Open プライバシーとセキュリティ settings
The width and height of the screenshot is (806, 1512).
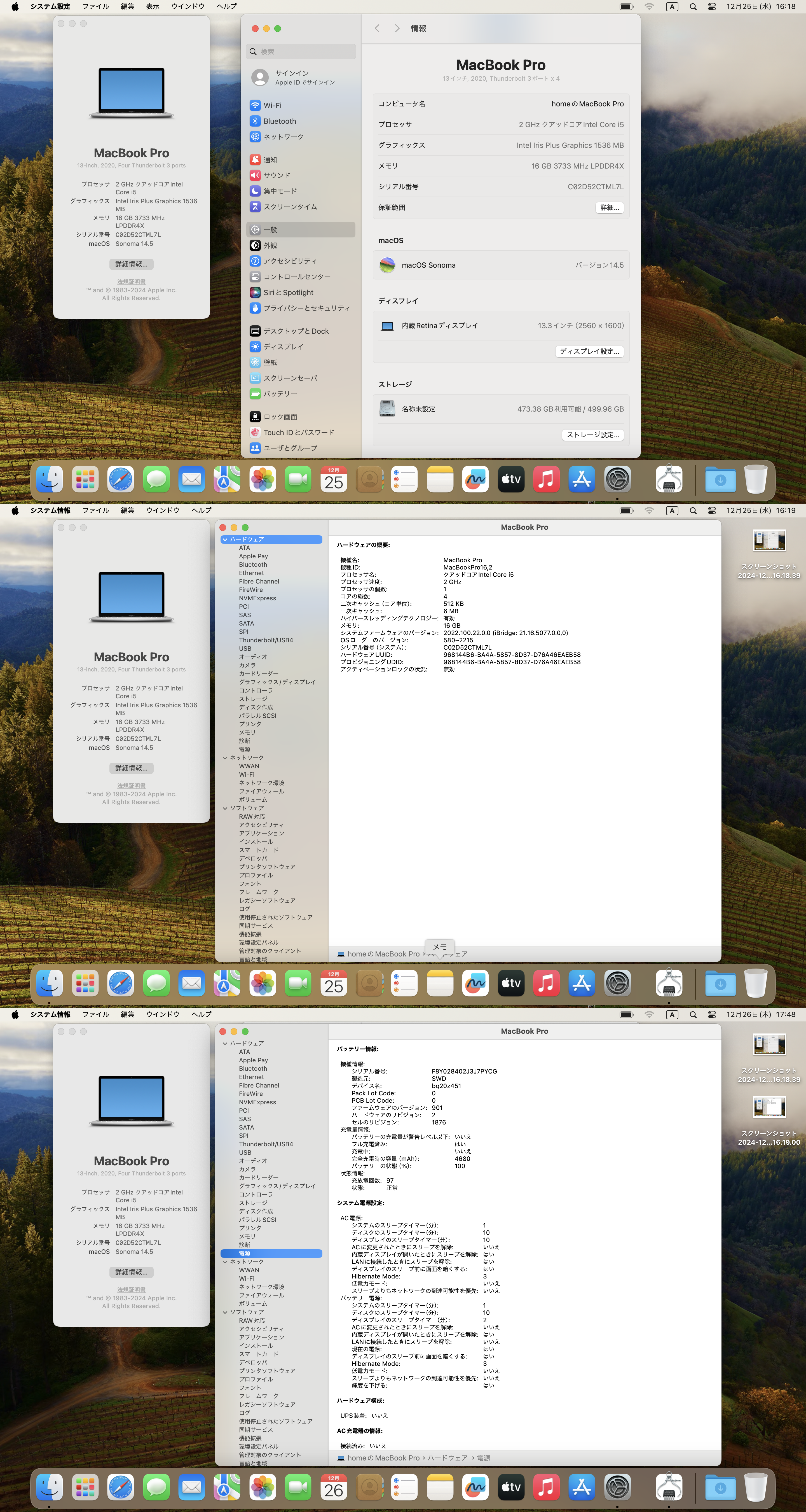(x=300, y=308)
